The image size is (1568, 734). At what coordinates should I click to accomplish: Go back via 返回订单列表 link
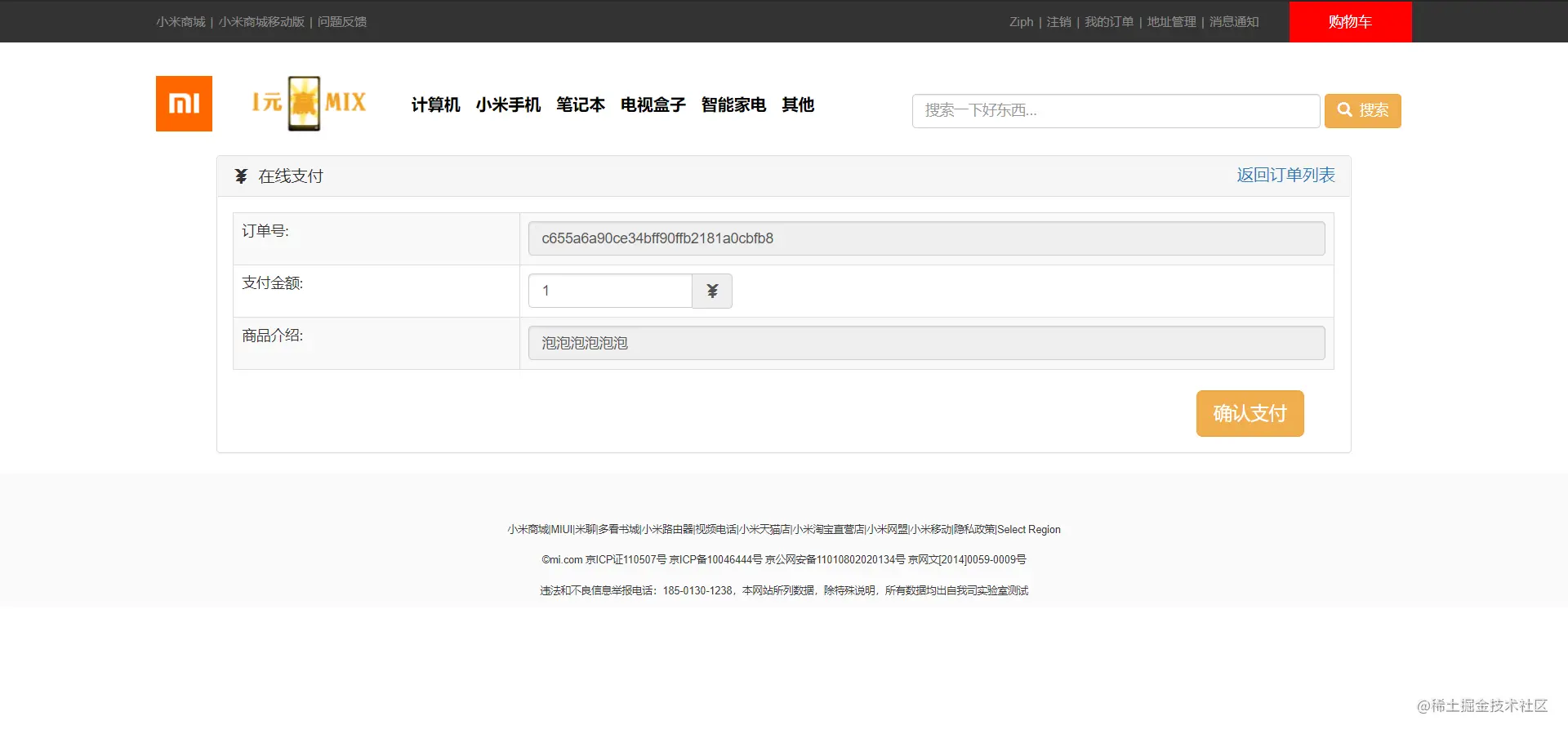pos(1285,175)
